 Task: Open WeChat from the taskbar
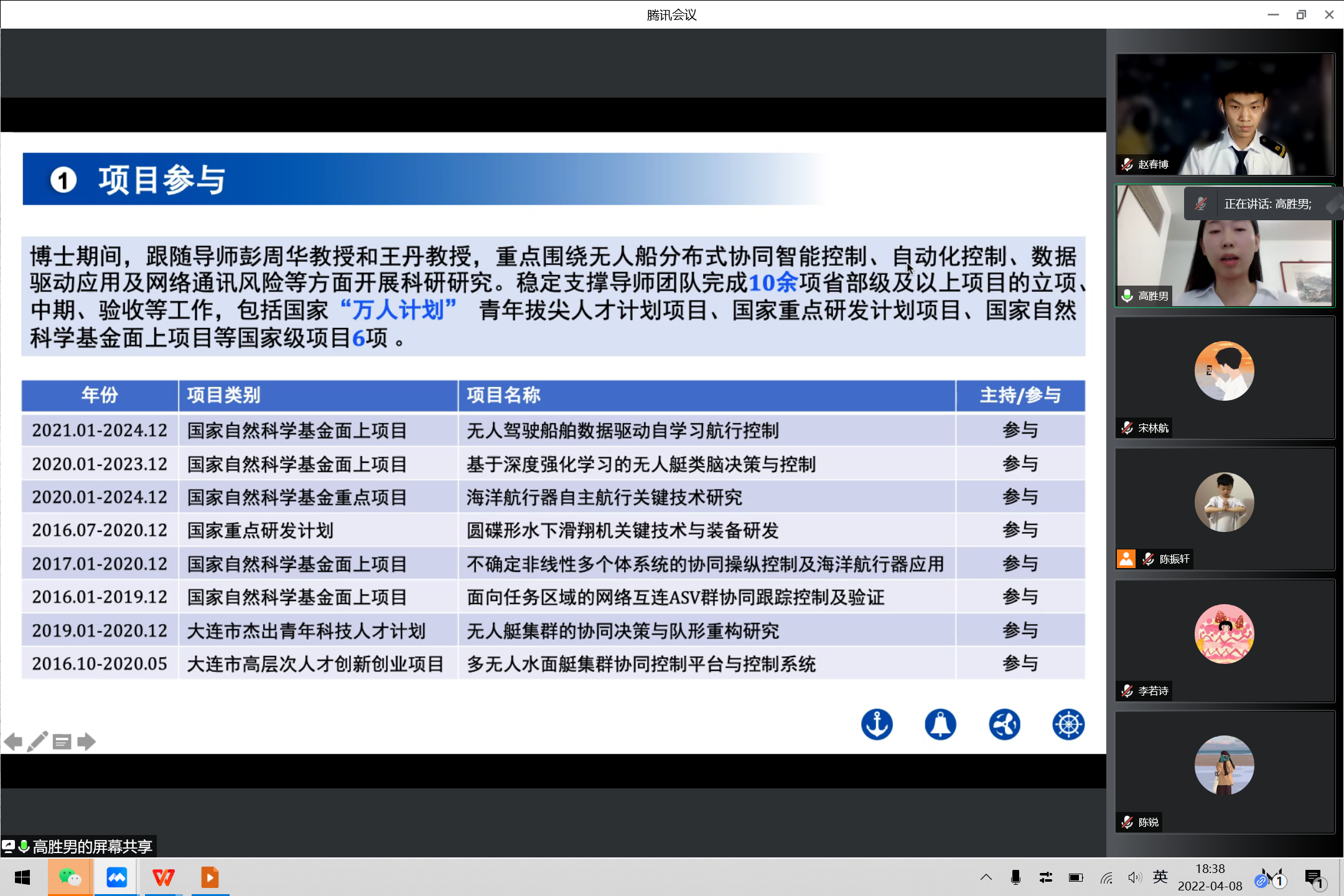click(70, 877)
